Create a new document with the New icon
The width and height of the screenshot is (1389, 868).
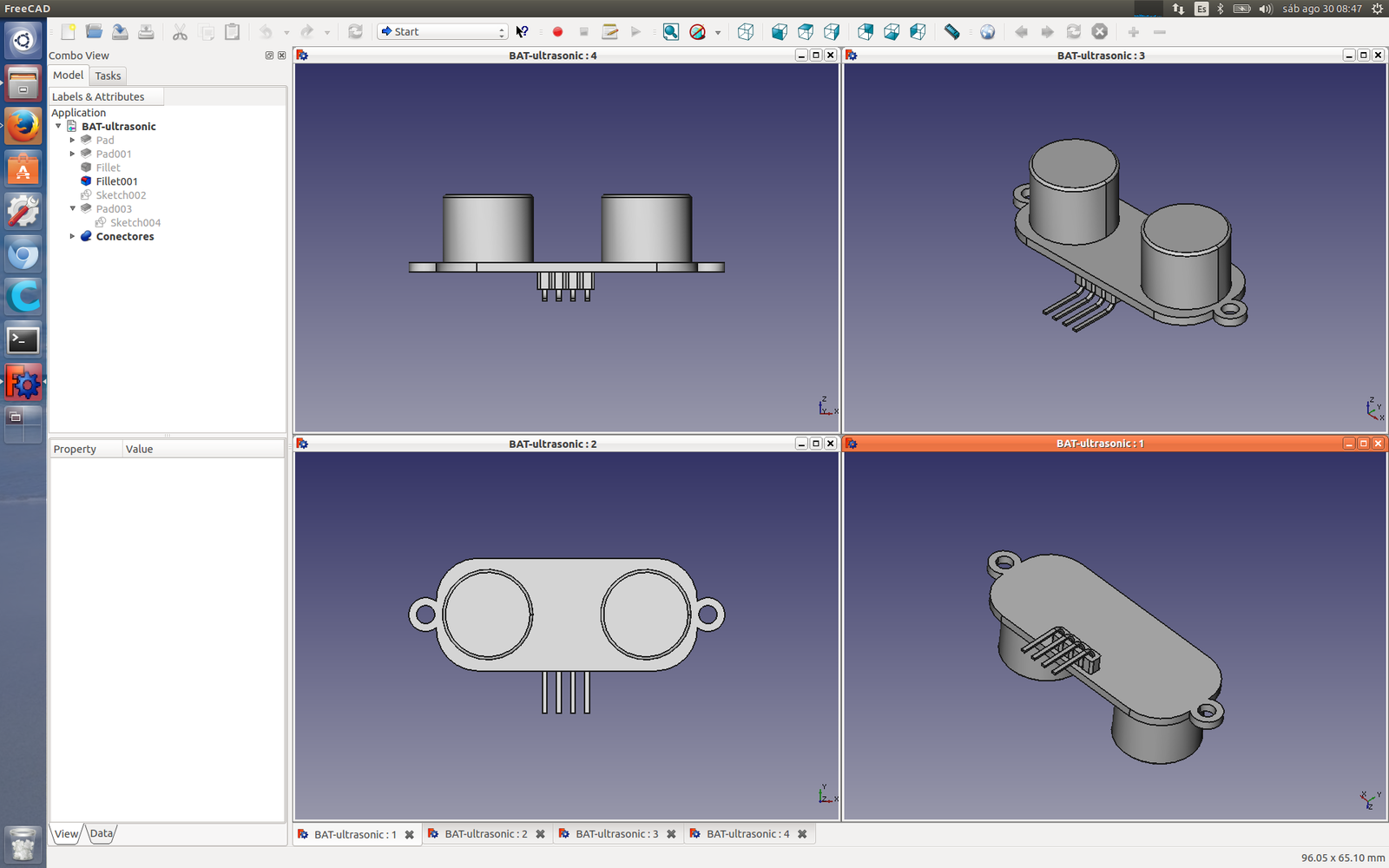[x=68, y=32]
